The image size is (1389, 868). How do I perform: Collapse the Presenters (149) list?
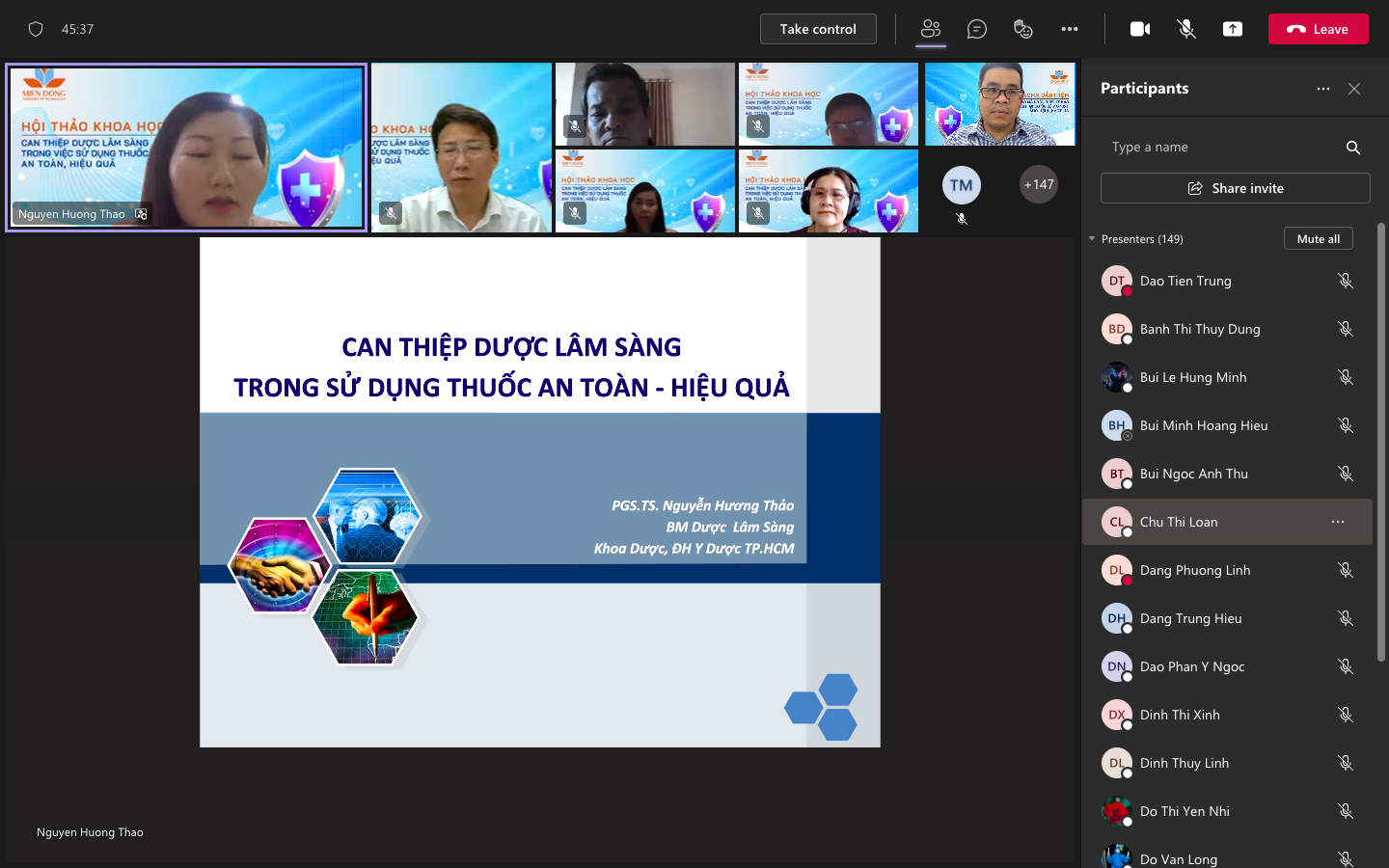[1092, 239]
